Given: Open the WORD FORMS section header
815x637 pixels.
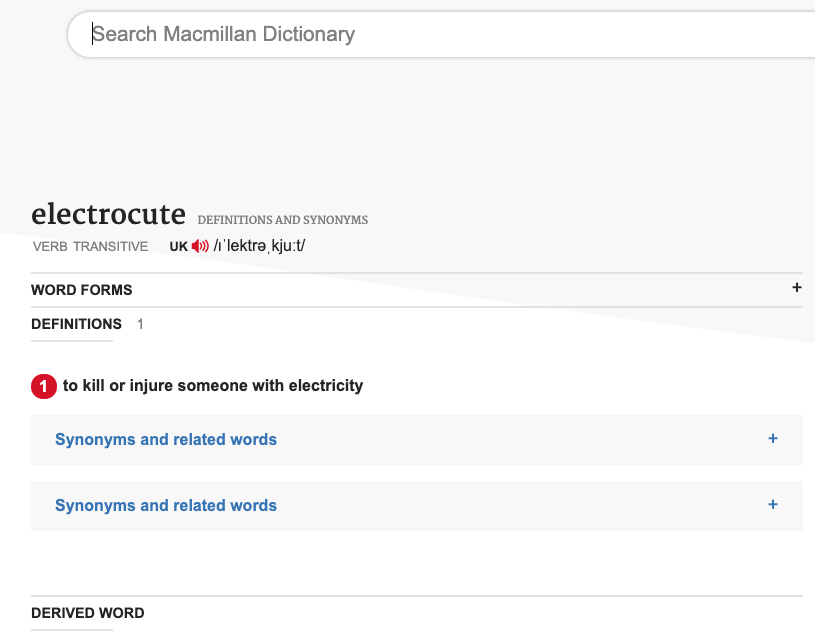Looking at the screenshot, I should pyautogui.click(x=82, y=290).
